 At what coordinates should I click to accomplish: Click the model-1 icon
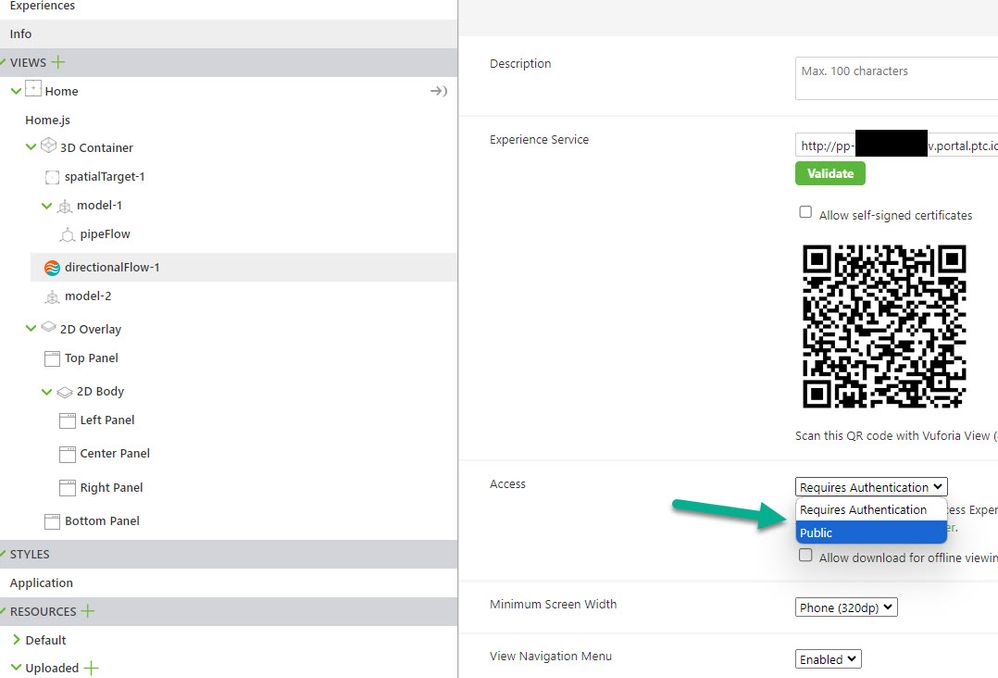tap(65, 206)
